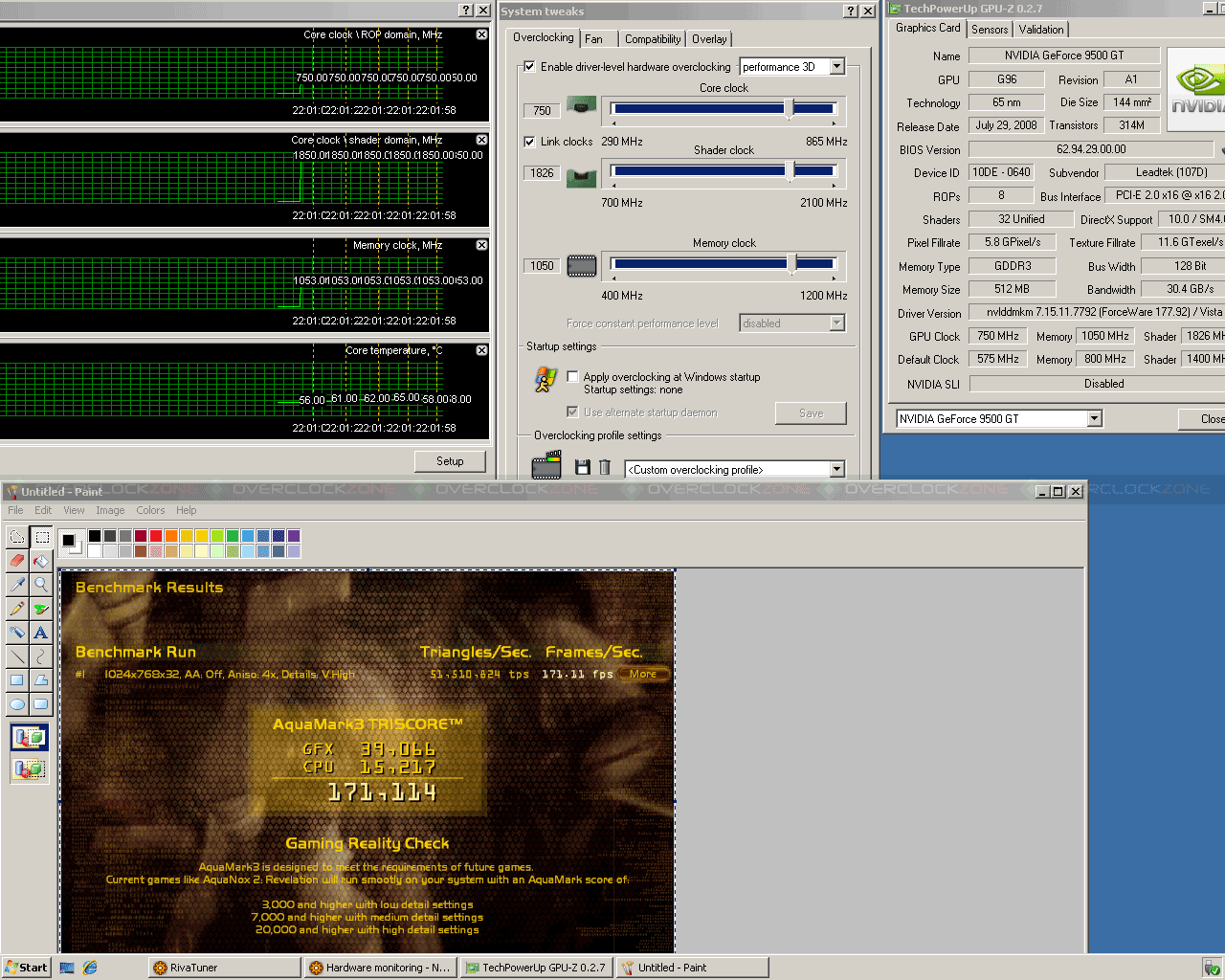Pick the Polygon shape tool
This screenshot has height=980, width=1225.
(x=41, y=680)
